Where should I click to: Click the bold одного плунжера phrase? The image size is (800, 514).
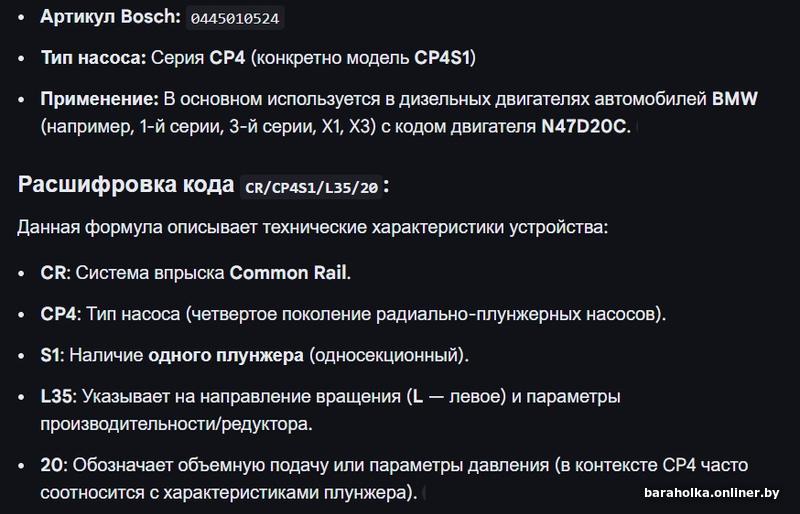pyautogui.click(x=226, y=355)
